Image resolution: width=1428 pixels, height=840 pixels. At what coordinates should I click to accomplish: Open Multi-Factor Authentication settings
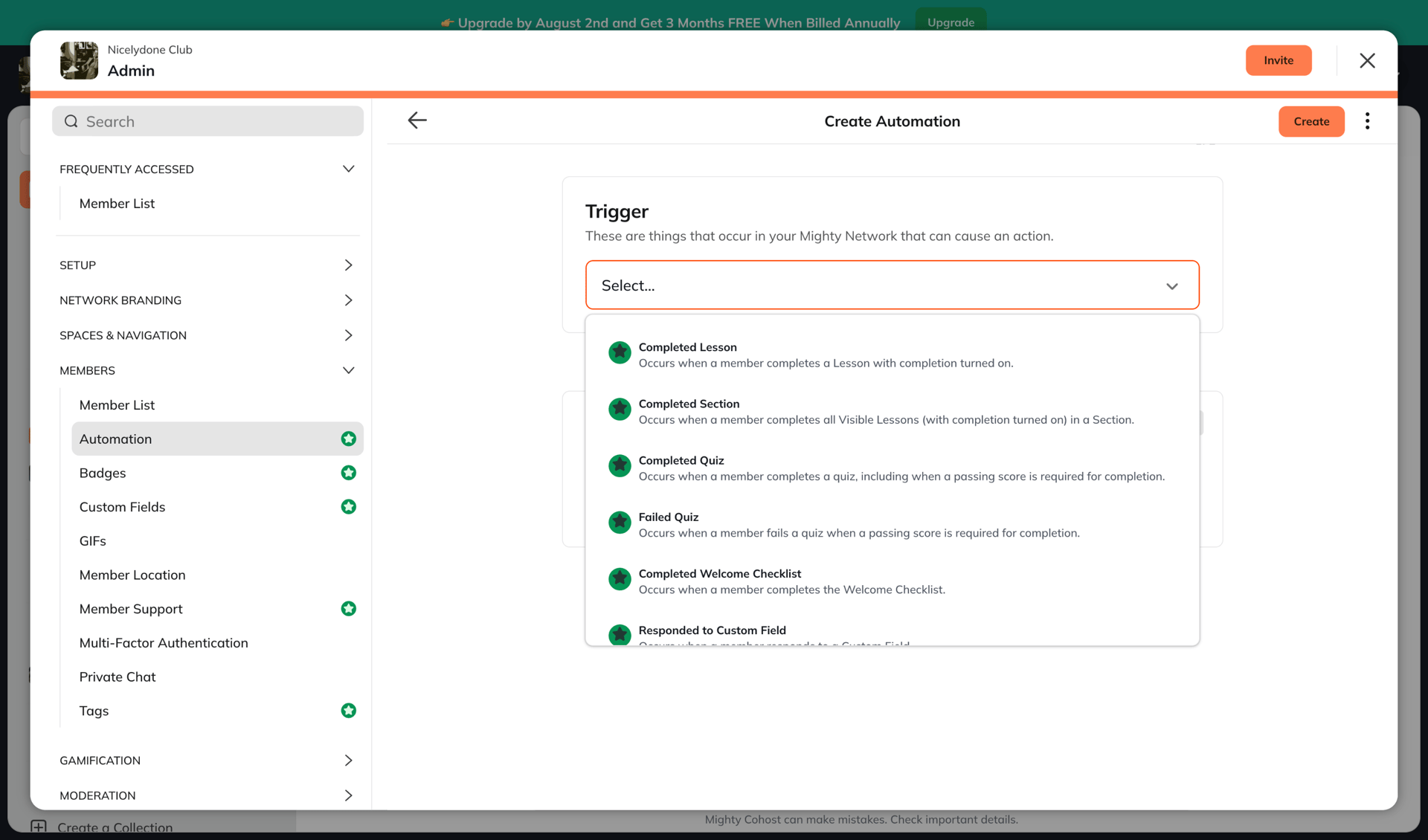pos(164,642)
